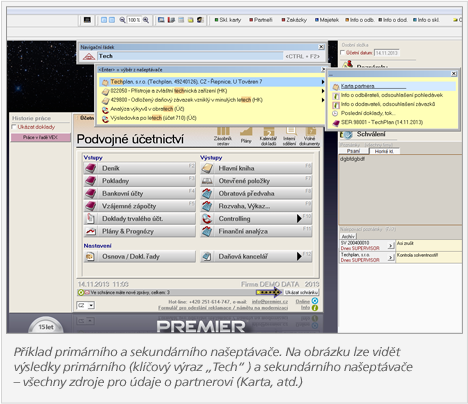Open arrow button beside Techplan, s.r.o. note
This screenshot has width=468, height=404.
(391, 257)
